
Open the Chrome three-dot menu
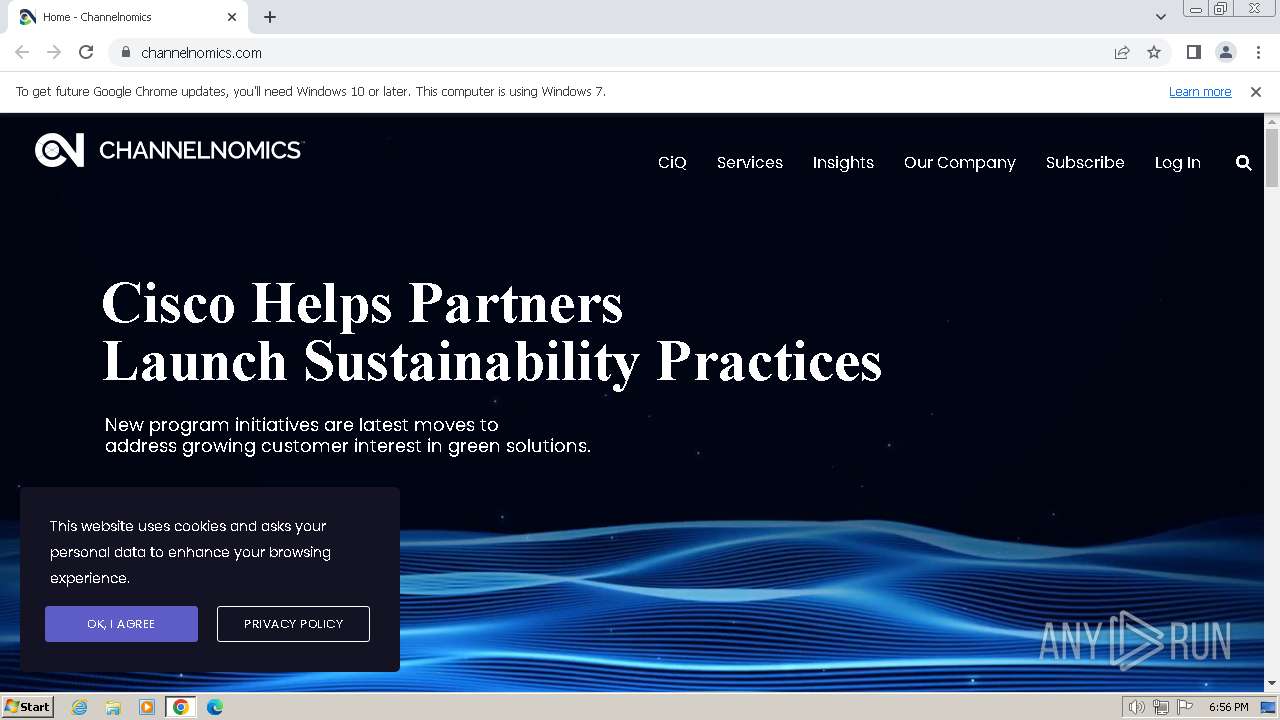tap(1258, 52)
